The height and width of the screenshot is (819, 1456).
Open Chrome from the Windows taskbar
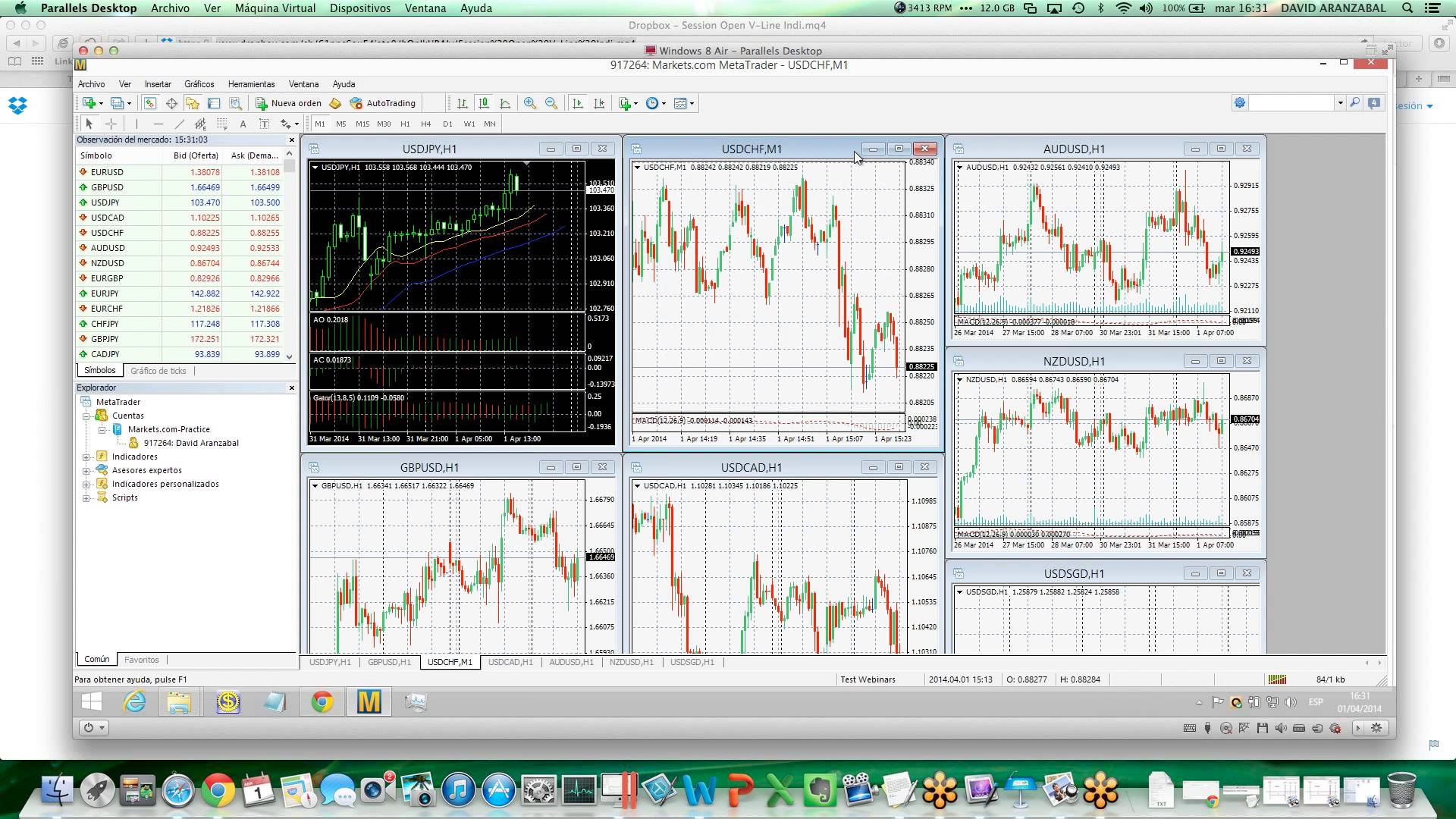click(322, 702)
